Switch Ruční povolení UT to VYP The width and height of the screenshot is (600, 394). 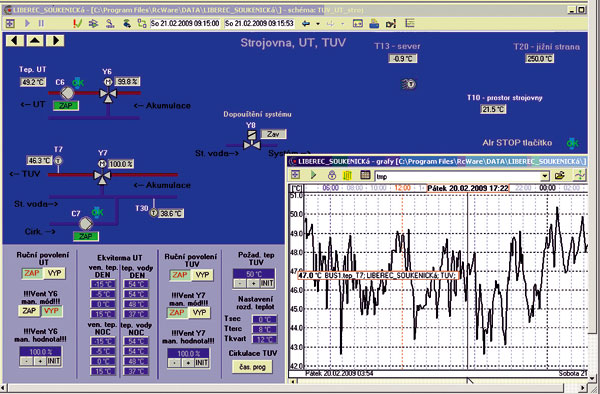coord(54,273)
